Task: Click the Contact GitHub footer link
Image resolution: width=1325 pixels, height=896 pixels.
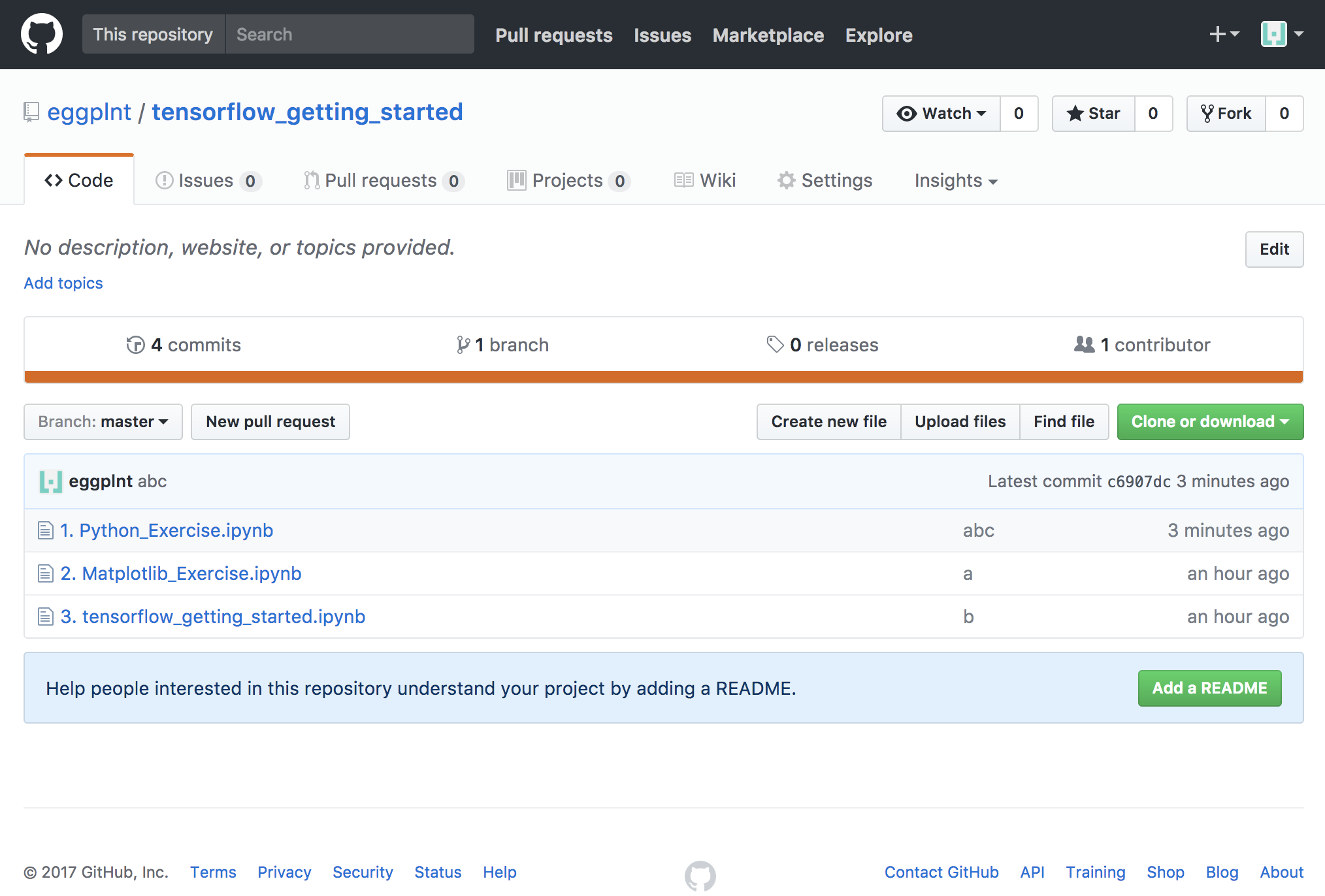Action: [941, 872]
